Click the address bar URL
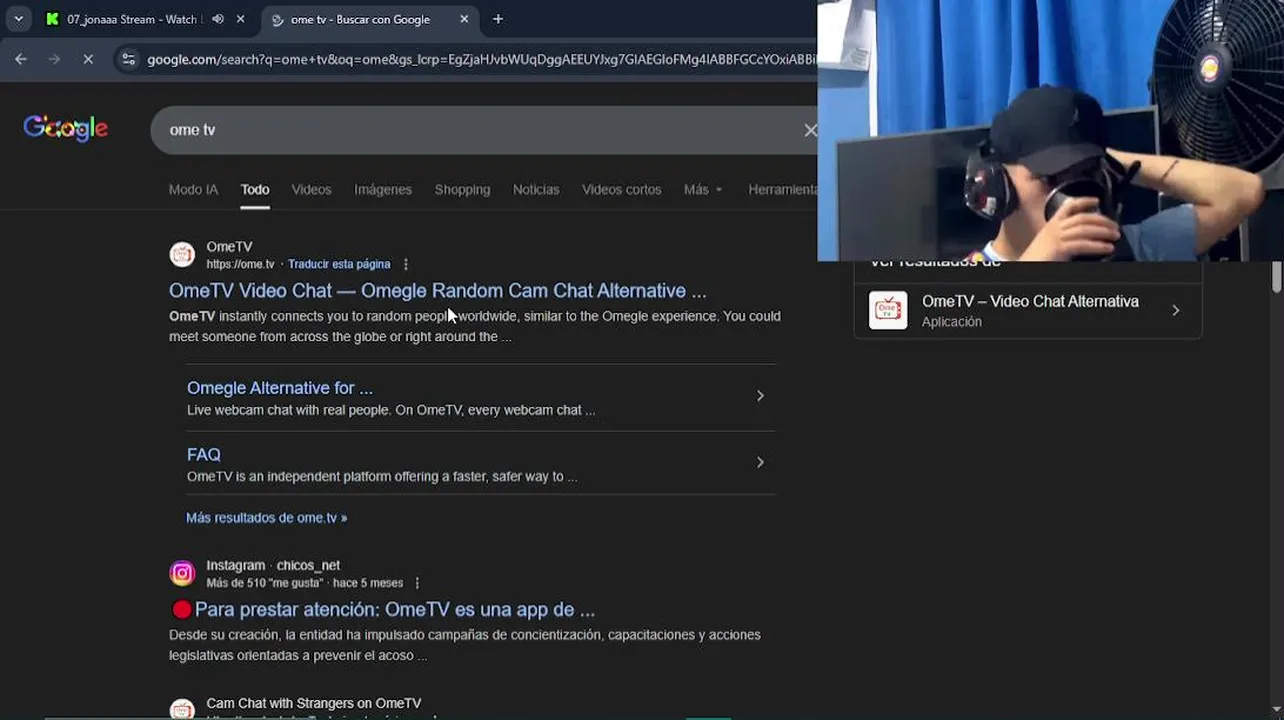 click(480, 60)
